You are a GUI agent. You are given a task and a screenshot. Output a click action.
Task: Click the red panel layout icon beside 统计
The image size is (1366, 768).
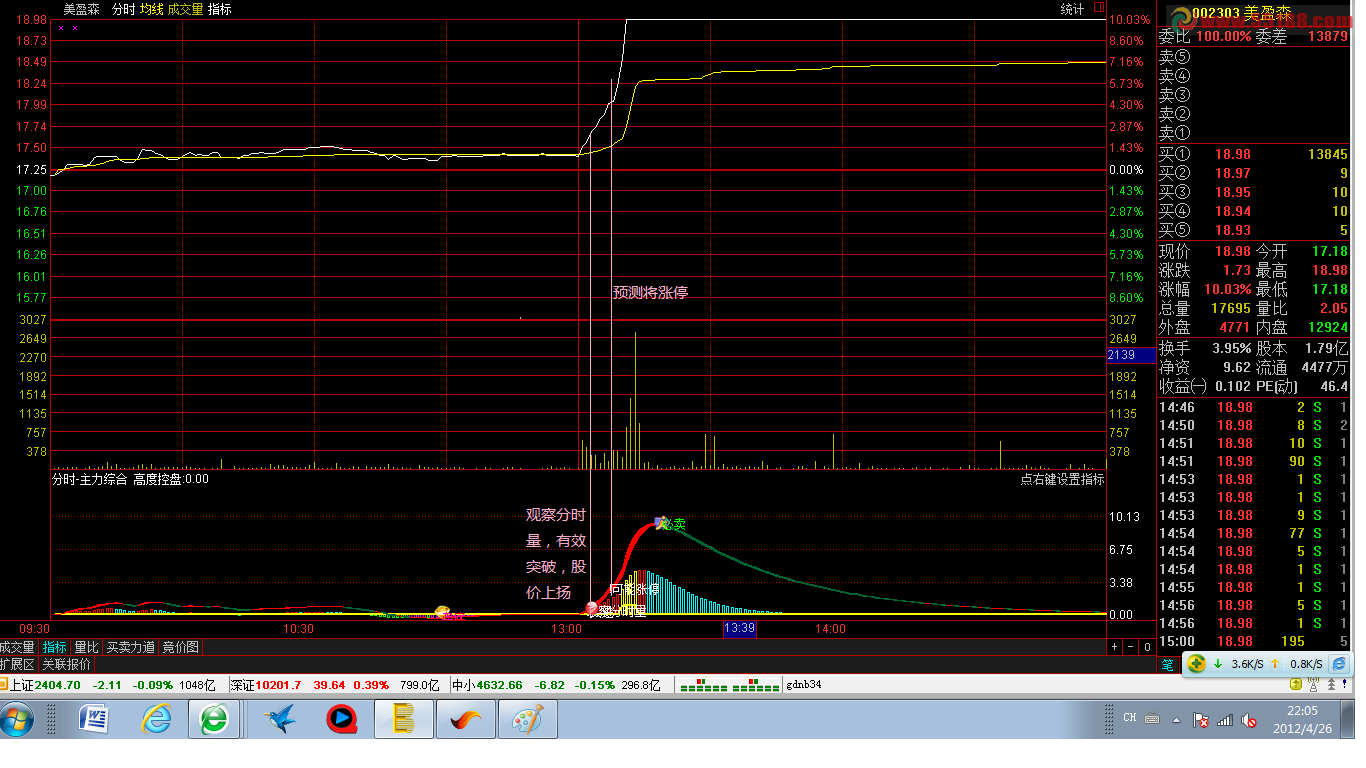(1099, 8)
